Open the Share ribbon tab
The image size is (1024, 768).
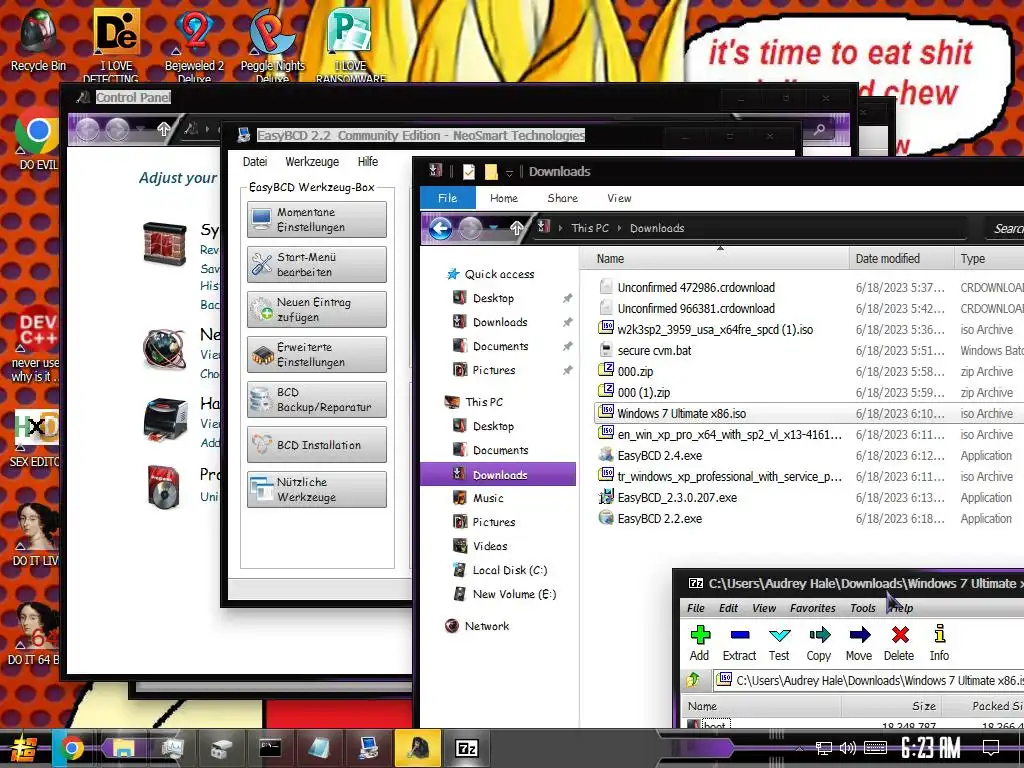point(562,198)
